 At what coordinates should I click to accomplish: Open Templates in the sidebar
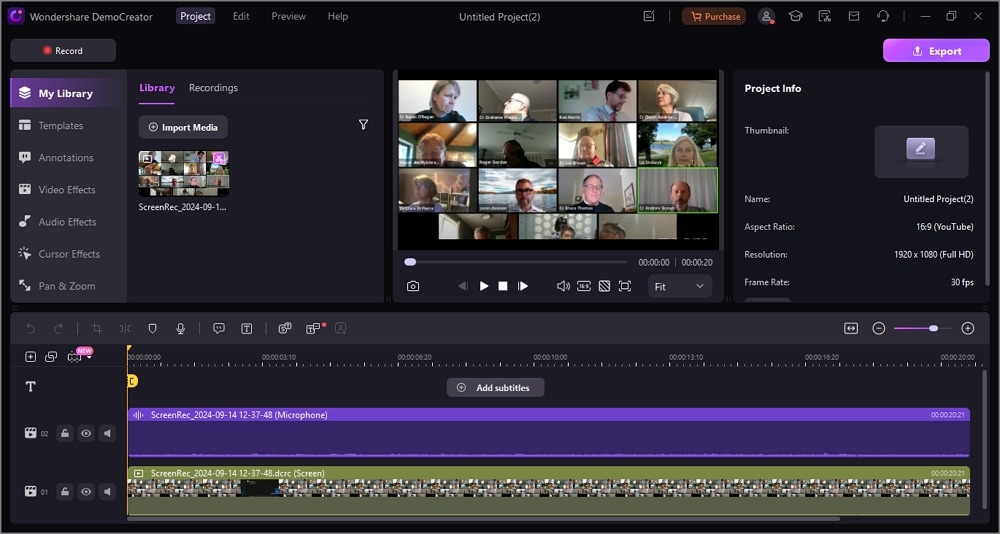69,125
